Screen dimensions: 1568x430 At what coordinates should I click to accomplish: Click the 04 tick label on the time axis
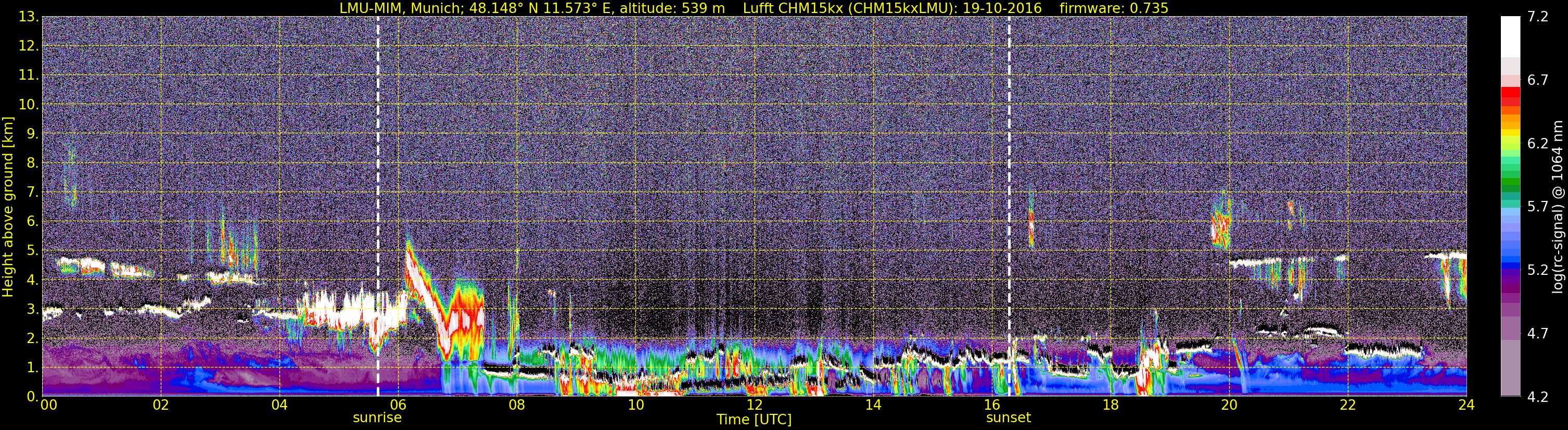click(279, 405)
